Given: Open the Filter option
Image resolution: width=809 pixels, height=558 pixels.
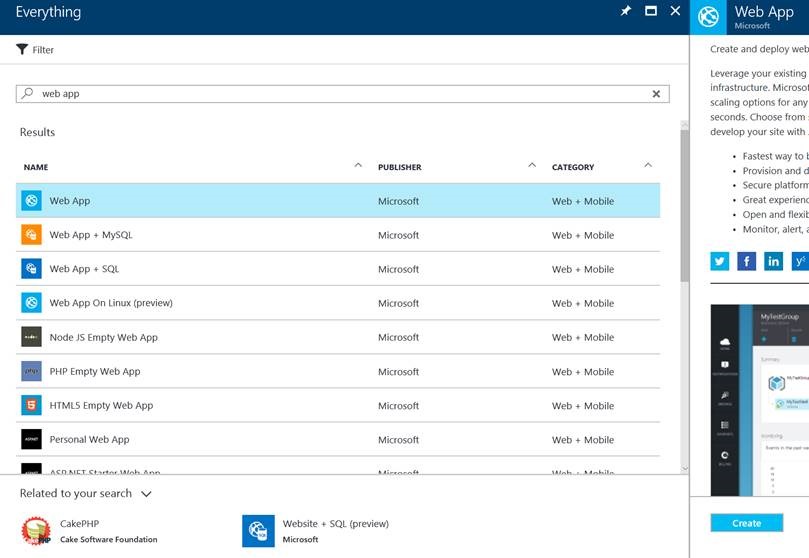Looking at the screenshot, I should [x=35, y=50].
